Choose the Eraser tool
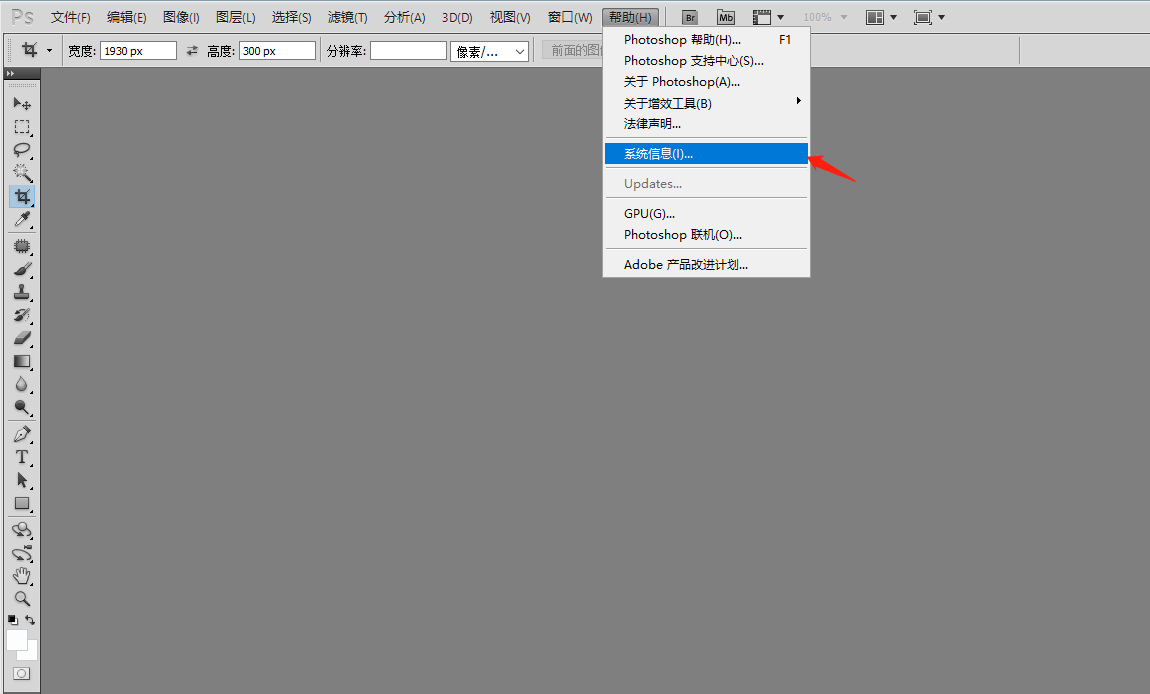 pos(22,337)
